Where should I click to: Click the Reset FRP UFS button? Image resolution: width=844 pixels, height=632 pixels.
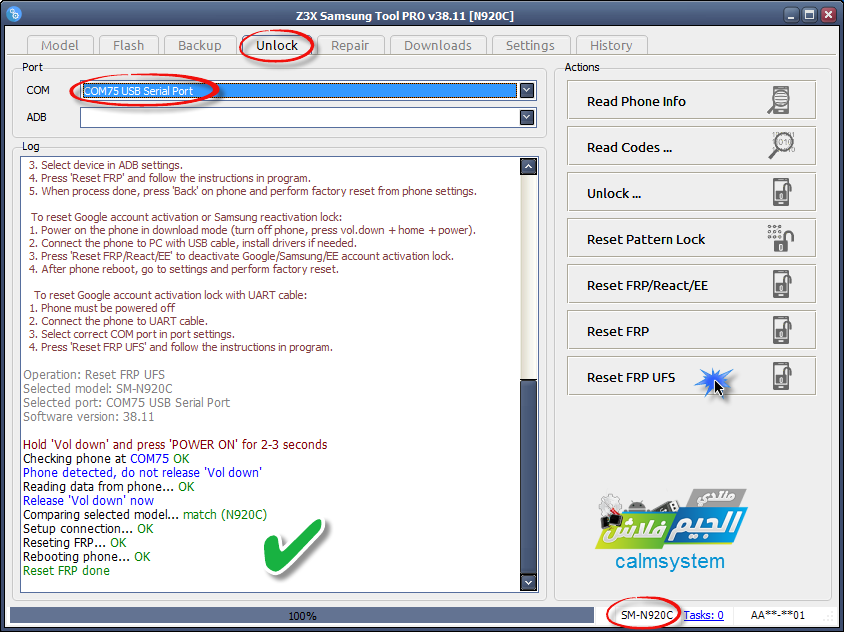coord(691,376)
